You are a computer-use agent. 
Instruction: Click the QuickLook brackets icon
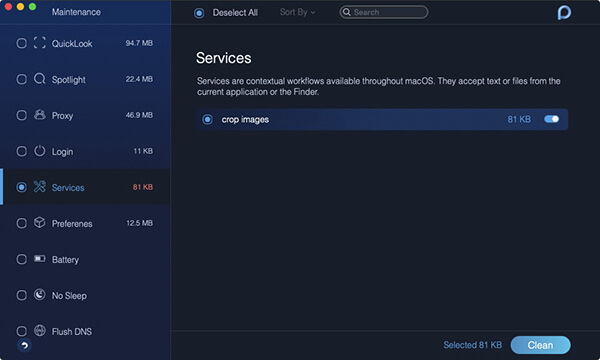pos(39,43)
